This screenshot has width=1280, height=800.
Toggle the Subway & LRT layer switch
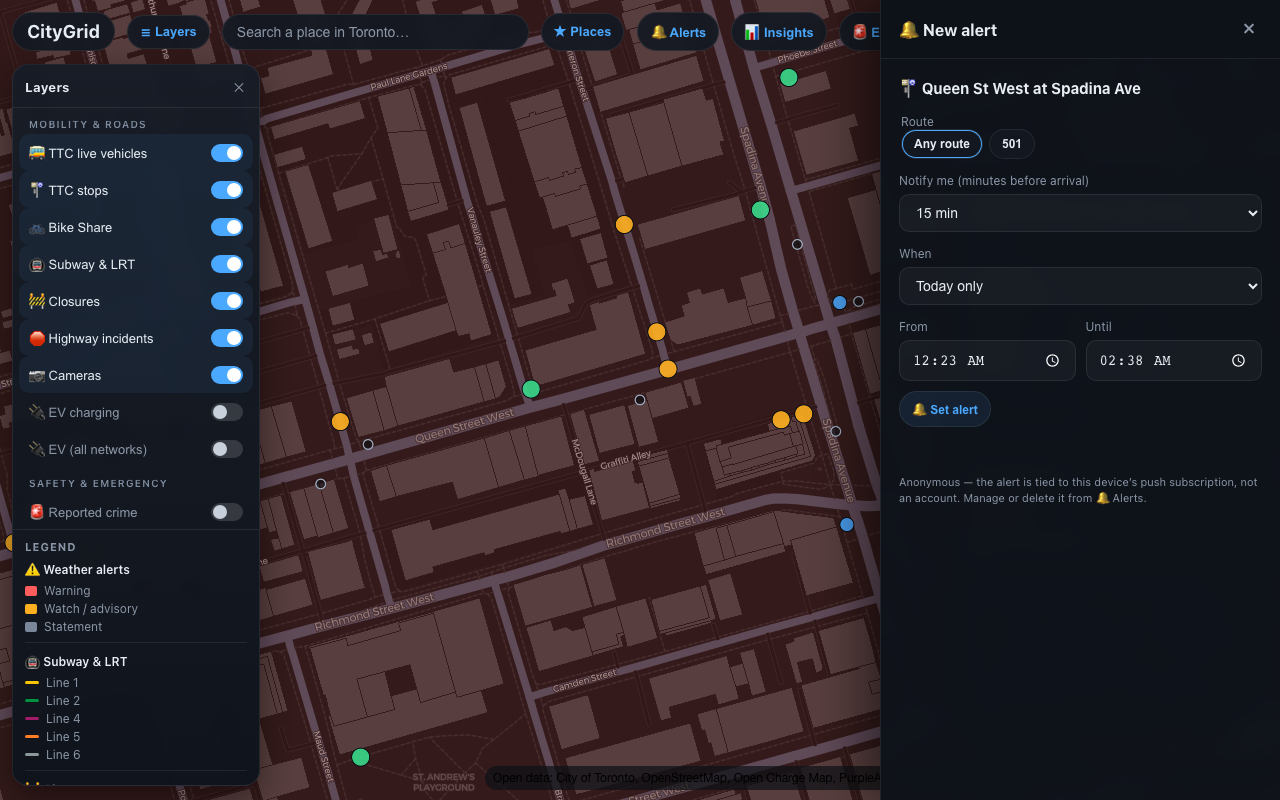coord(227,264)
